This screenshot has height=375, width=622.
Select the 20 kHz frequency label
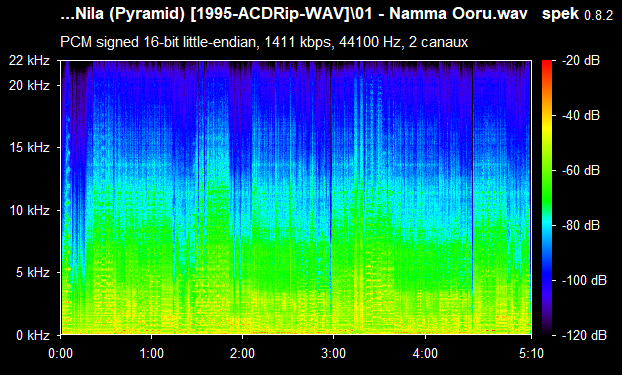[x=29, y=85]
